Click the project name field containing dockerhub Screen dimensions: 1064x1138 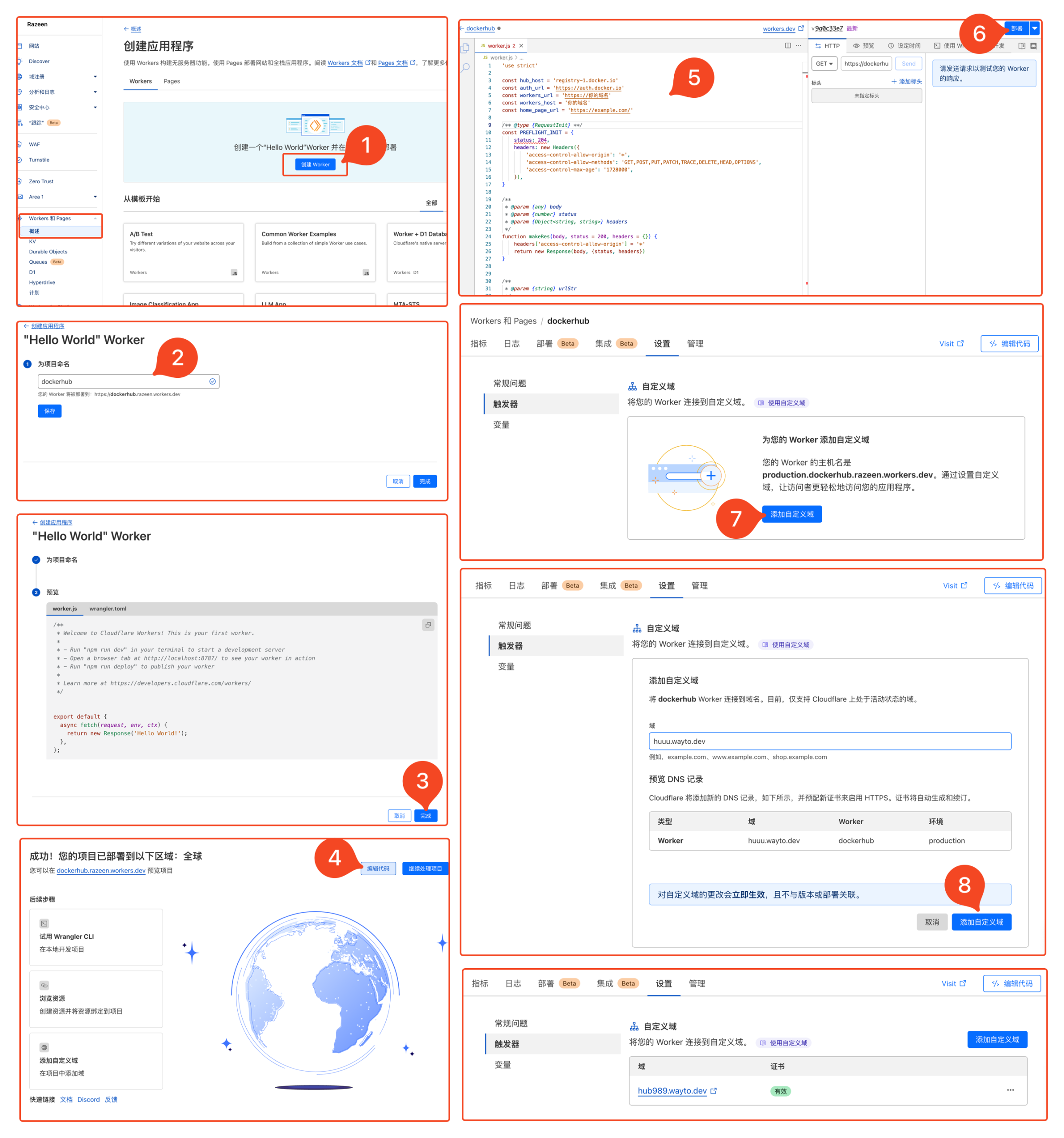[x=128, y=382]
